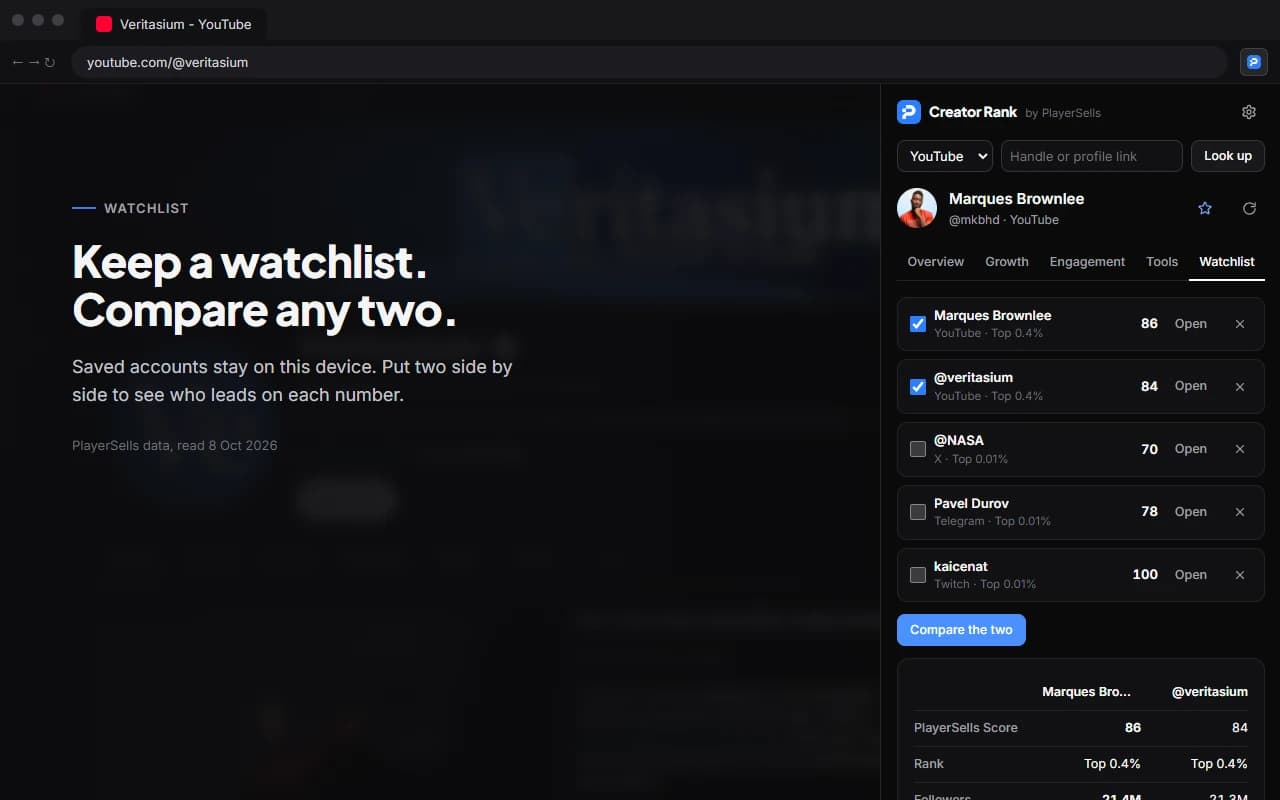The height and width of the screenshot is (800, 1280).
Task: Click the PlayerSells Score row label
Action: pos(965,728)
